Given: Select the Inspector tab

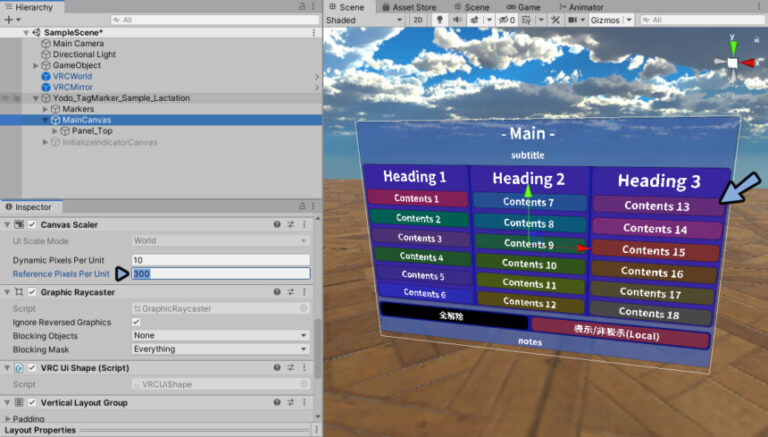Looking at the screenshot, I should 28,207.
